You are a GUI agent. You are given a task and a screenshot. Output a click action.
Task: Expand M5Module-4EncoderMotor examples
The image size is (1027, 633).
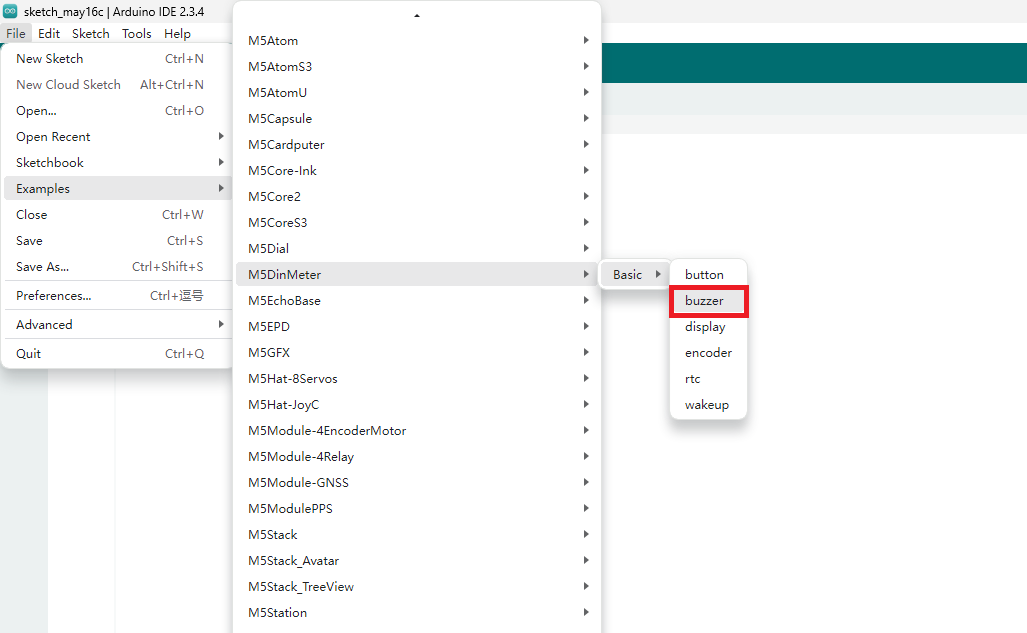coord(417,431)
